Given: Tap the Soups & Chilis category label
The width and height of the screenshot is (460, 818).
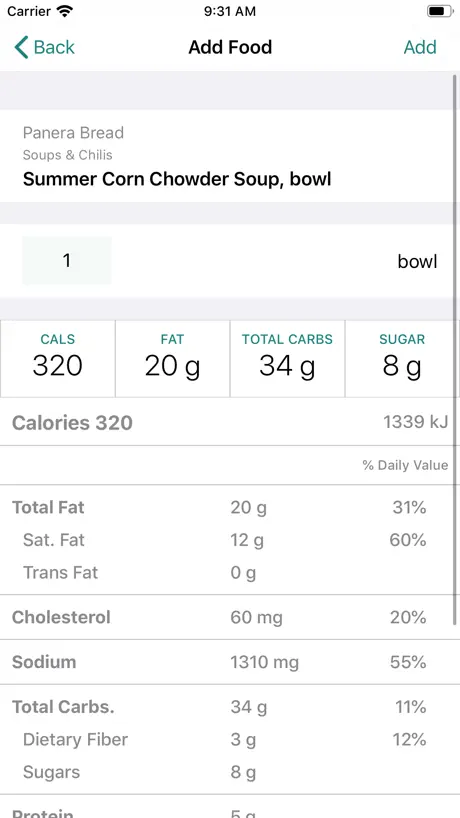Looking at the screenshot, I should coord(67,155).
